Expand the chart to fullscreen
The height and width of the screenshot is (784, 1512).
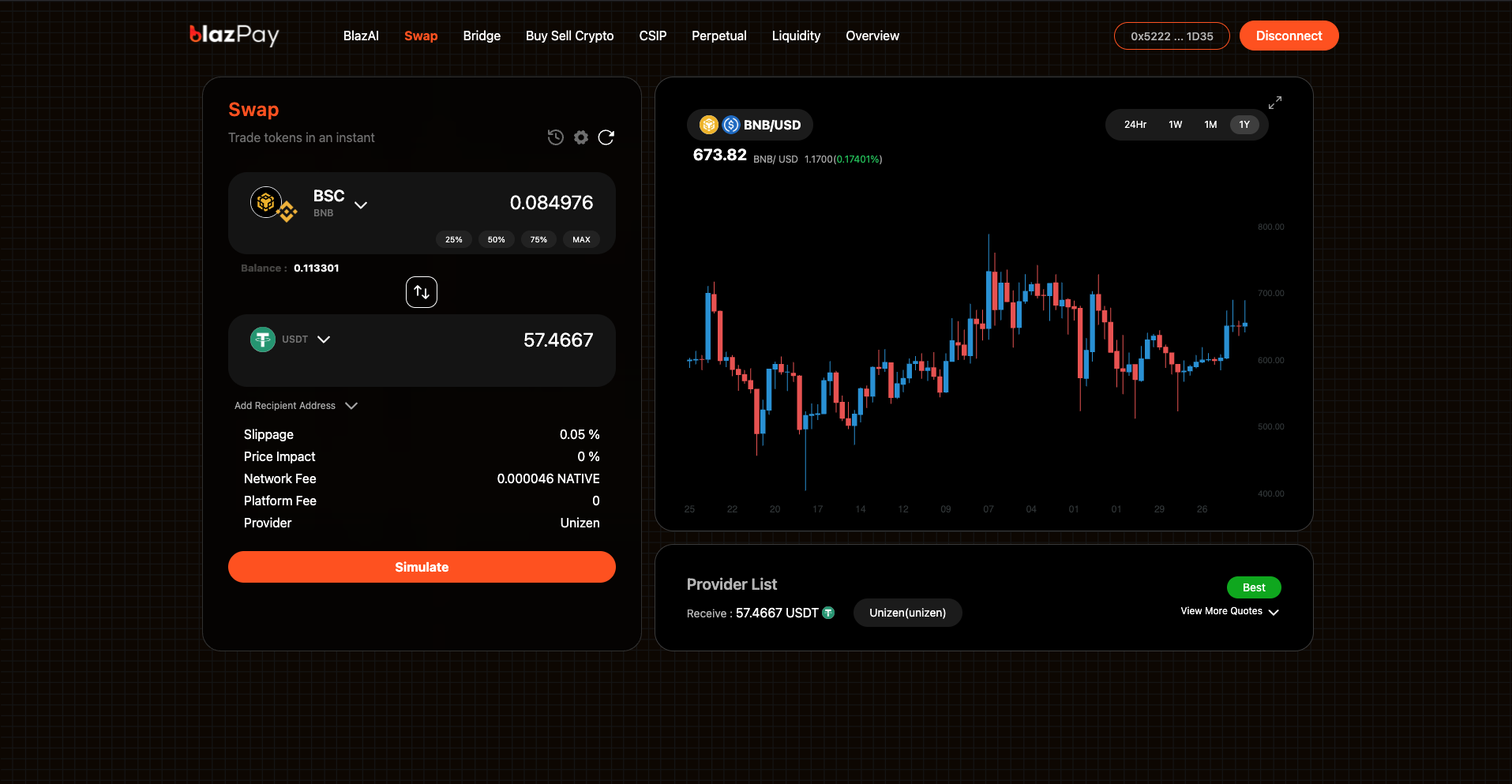click(1275, 103)
